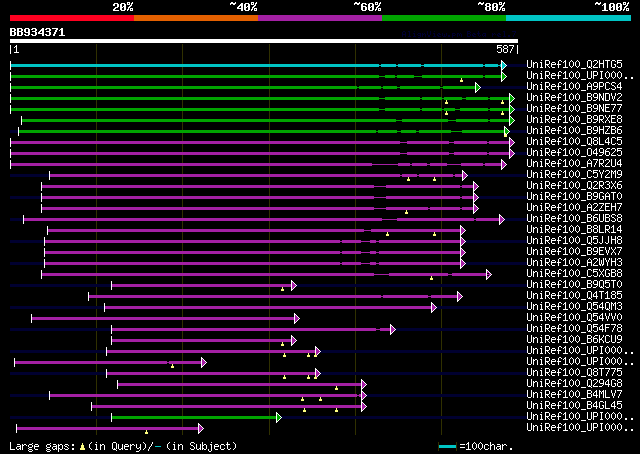Click the yellow gap marker under the C5XGB8 bar

431,278
